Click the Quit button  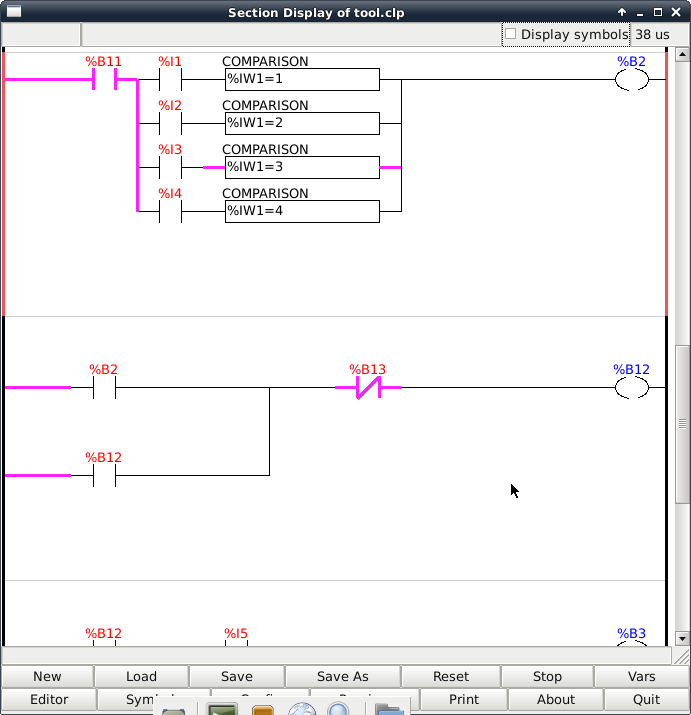(646, 699)
